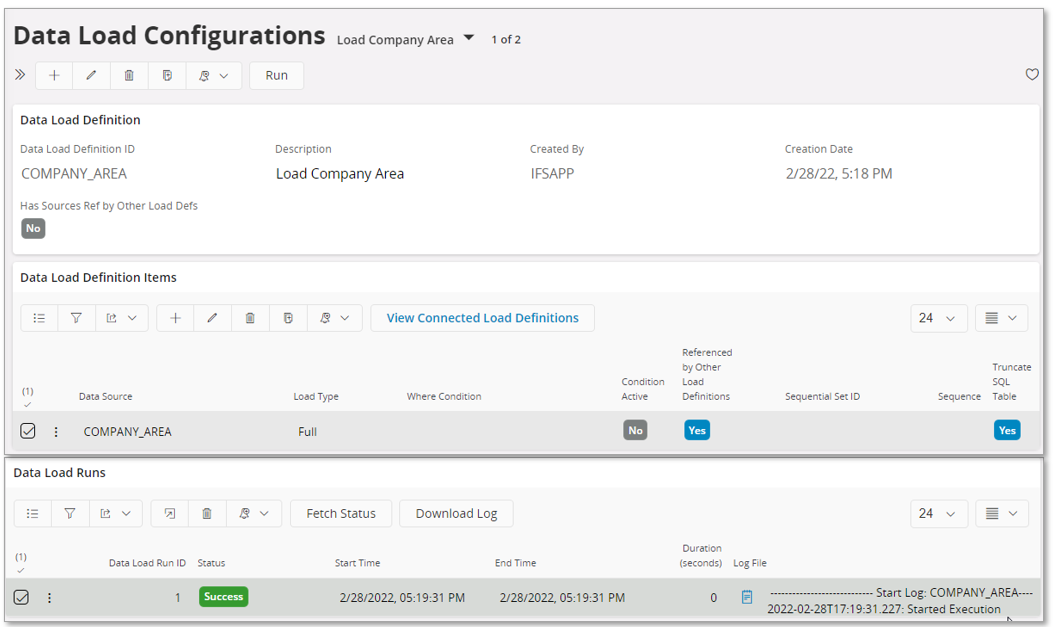Open the page size 24 dropdown in Definition Items

coord(938,318)
